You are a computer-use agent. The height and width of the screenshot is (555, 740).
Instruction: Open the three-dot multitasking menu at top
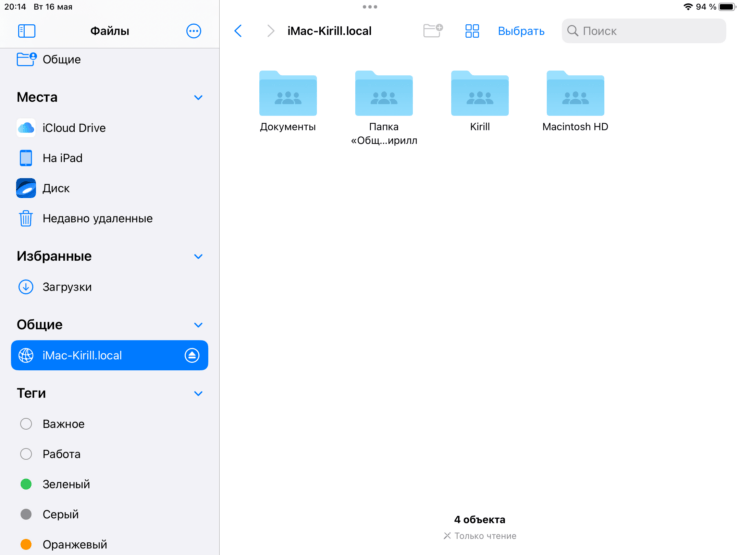pyautogui.click(x=370, y=7)
